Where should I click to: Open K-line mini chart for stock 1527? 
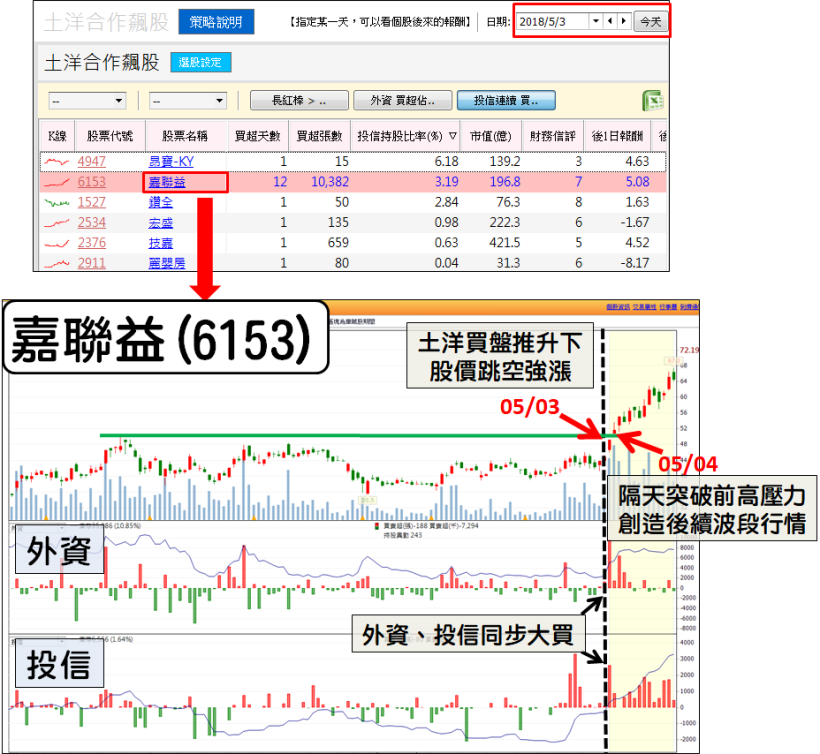56,202
